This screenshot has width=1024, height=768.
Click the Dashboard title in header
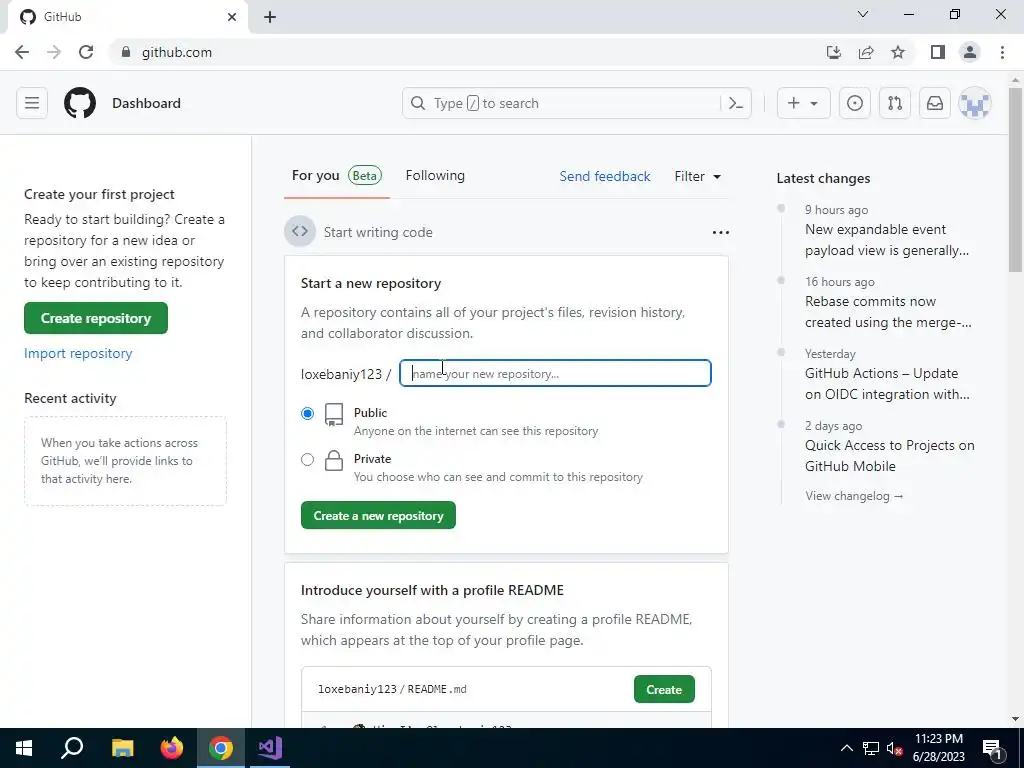click(x=146, y=103)
